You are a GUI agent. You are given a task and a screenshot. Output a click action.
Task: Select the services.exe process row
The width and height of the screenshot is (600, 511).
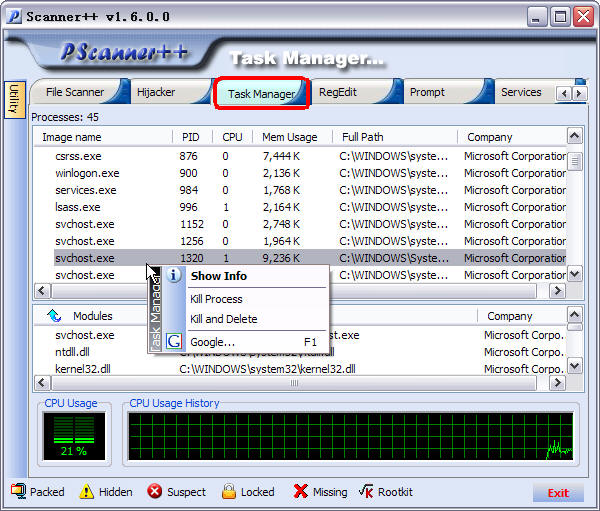pyautogui.click(x=300, y=190)
